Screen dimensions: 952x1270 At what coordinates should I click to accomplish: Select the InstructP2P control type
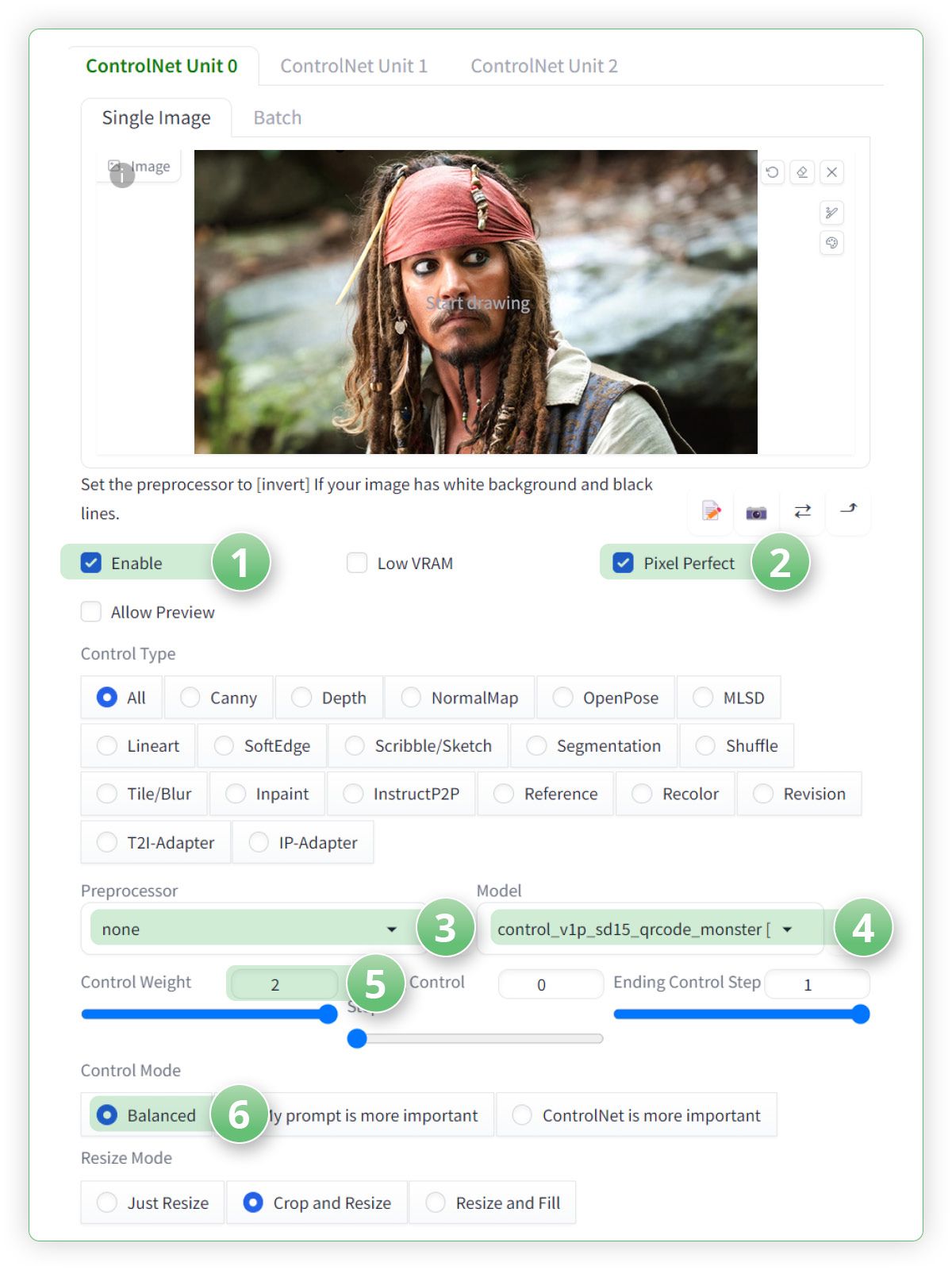(401, 794)
